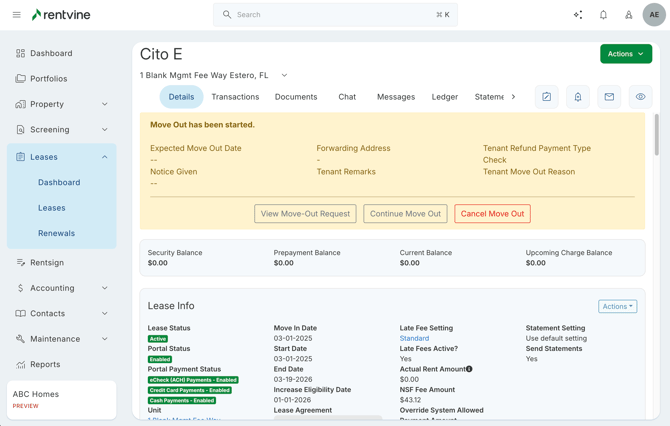Collapse the Leases sidebar section
670x426 pixels.
click(105, 157)
